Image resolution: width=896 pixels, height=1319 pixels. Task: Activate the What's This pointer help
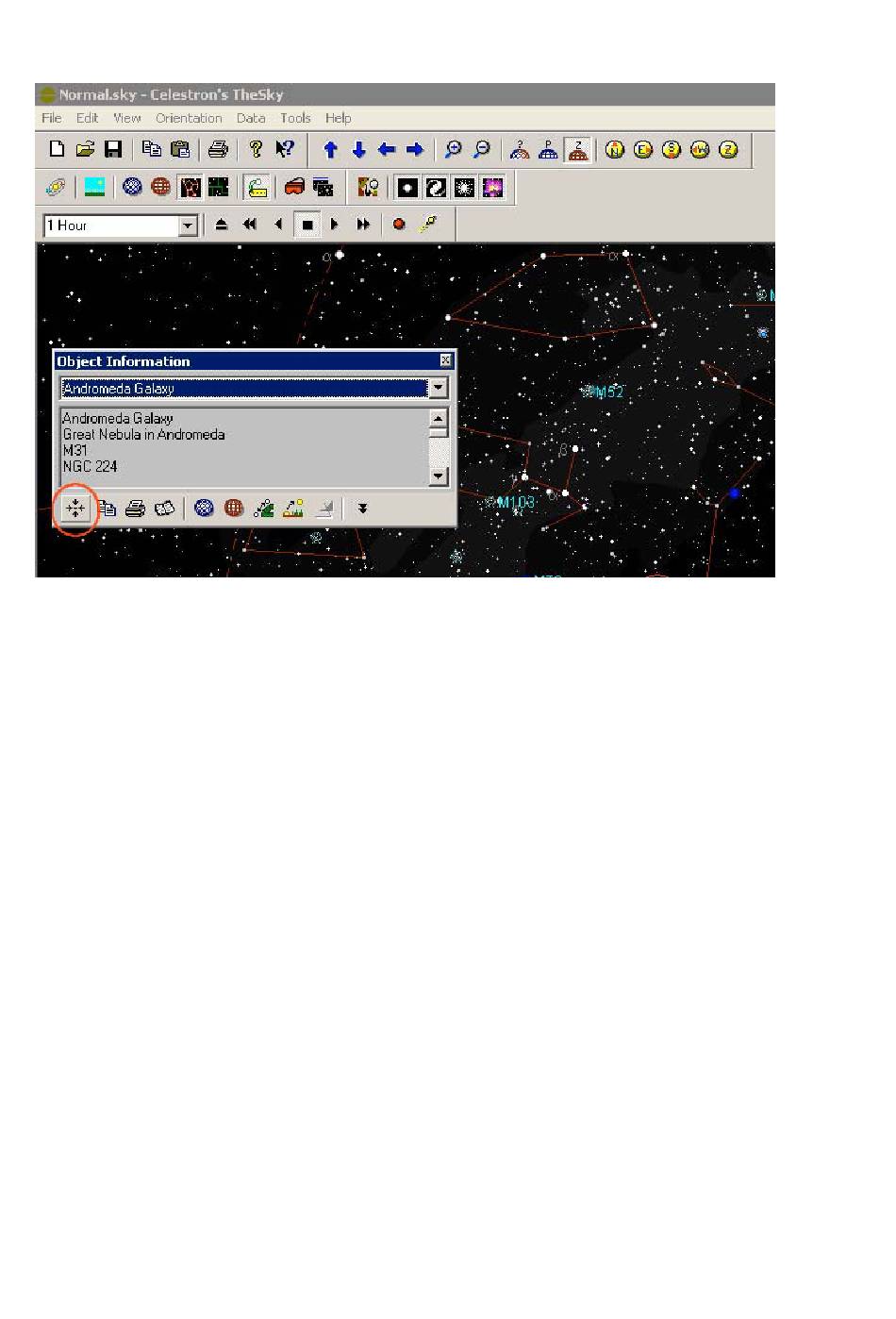(x=284, y=149)
